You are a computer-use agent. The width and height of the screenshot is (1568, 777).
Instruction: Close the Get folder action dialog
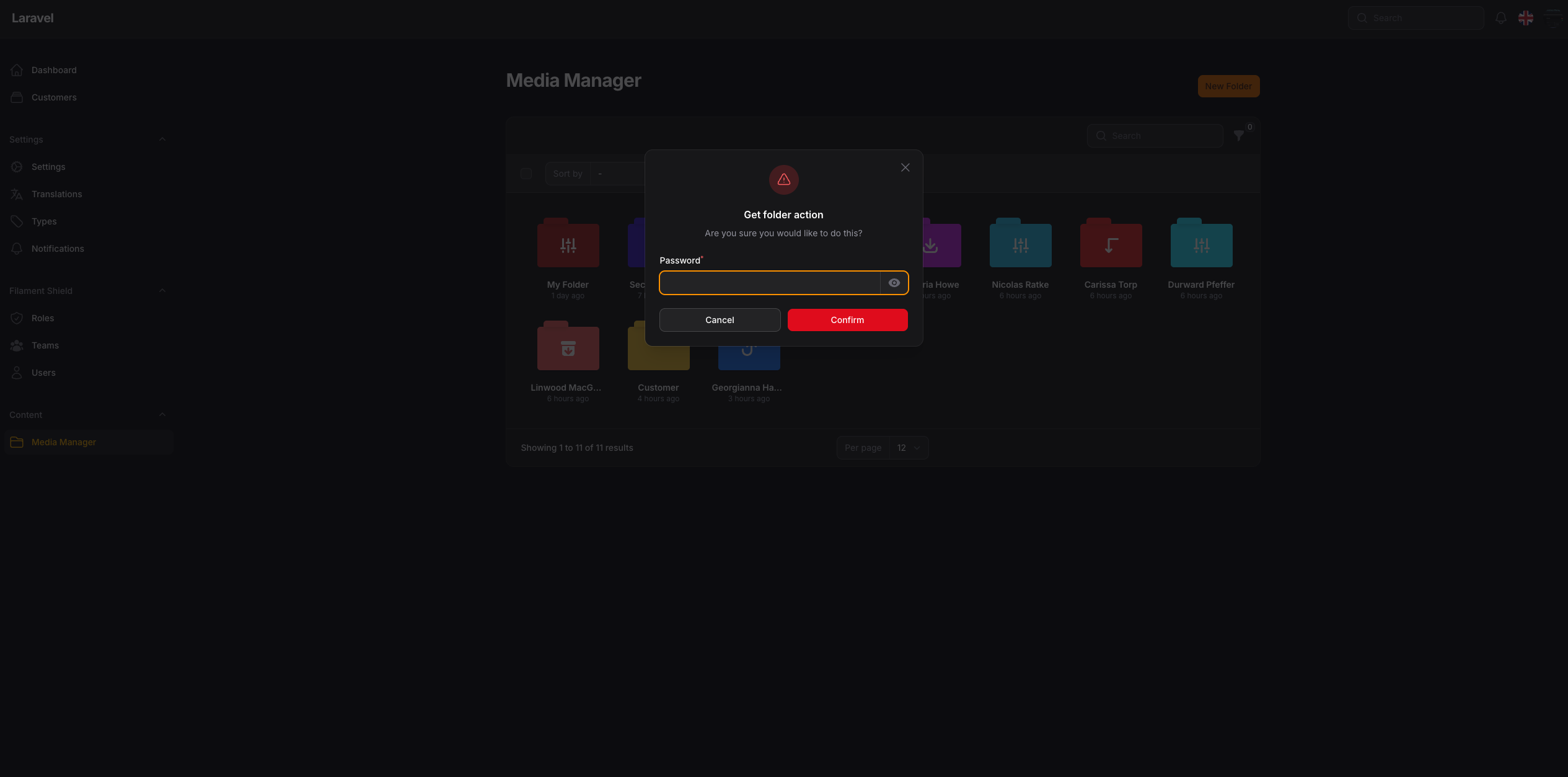905,167
